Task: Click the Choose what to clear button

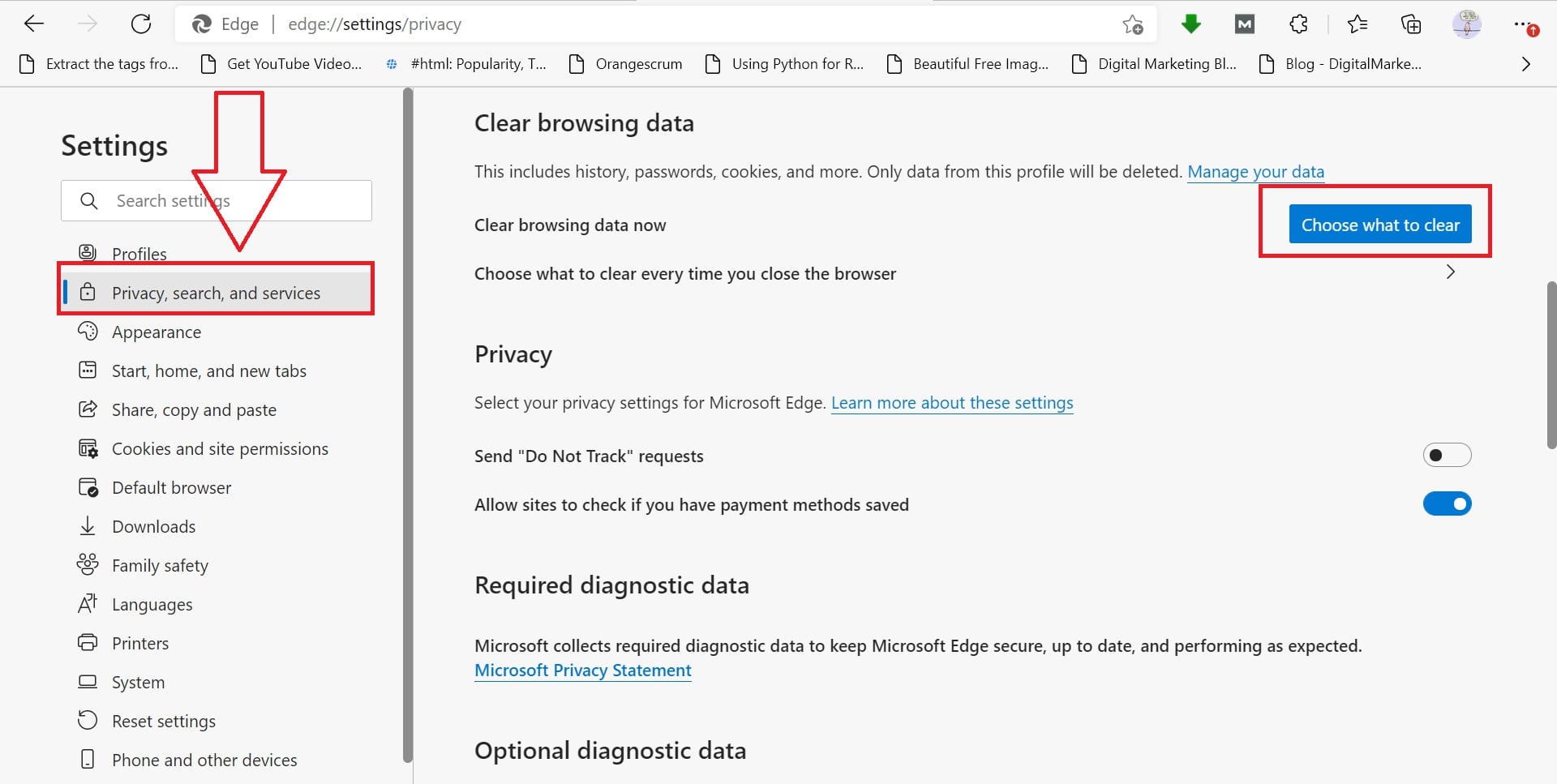Action: tap(1380, 225)
